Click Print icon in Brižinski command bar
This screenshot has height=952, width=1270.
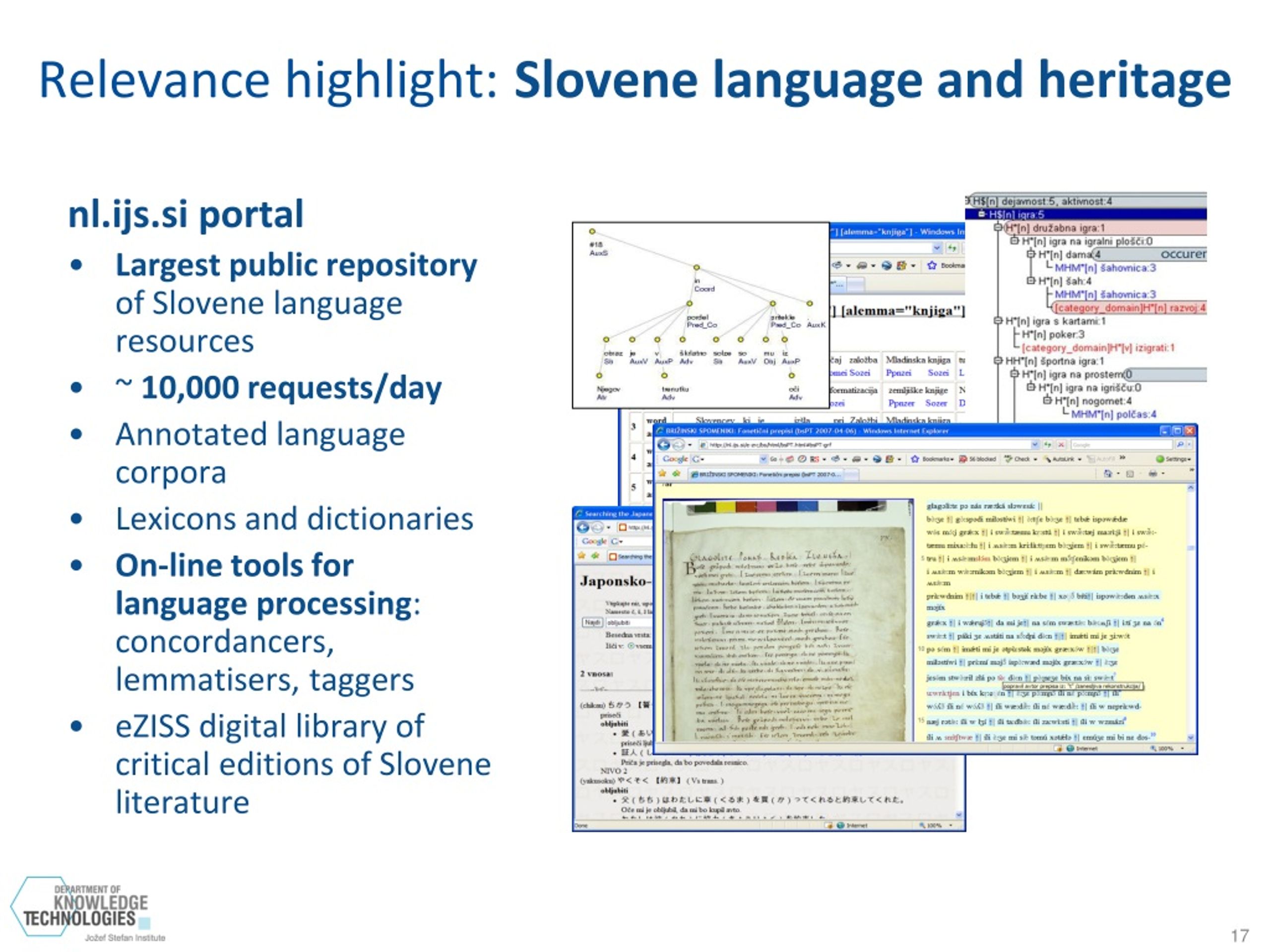(x=1153, y=474)
